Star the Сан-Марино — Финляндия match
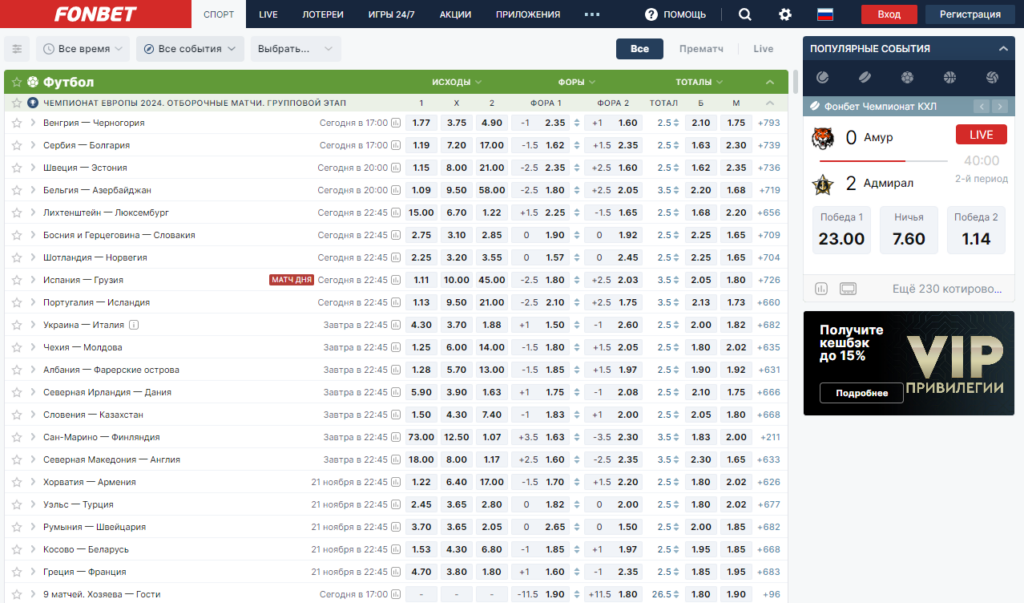 point(16,437)
